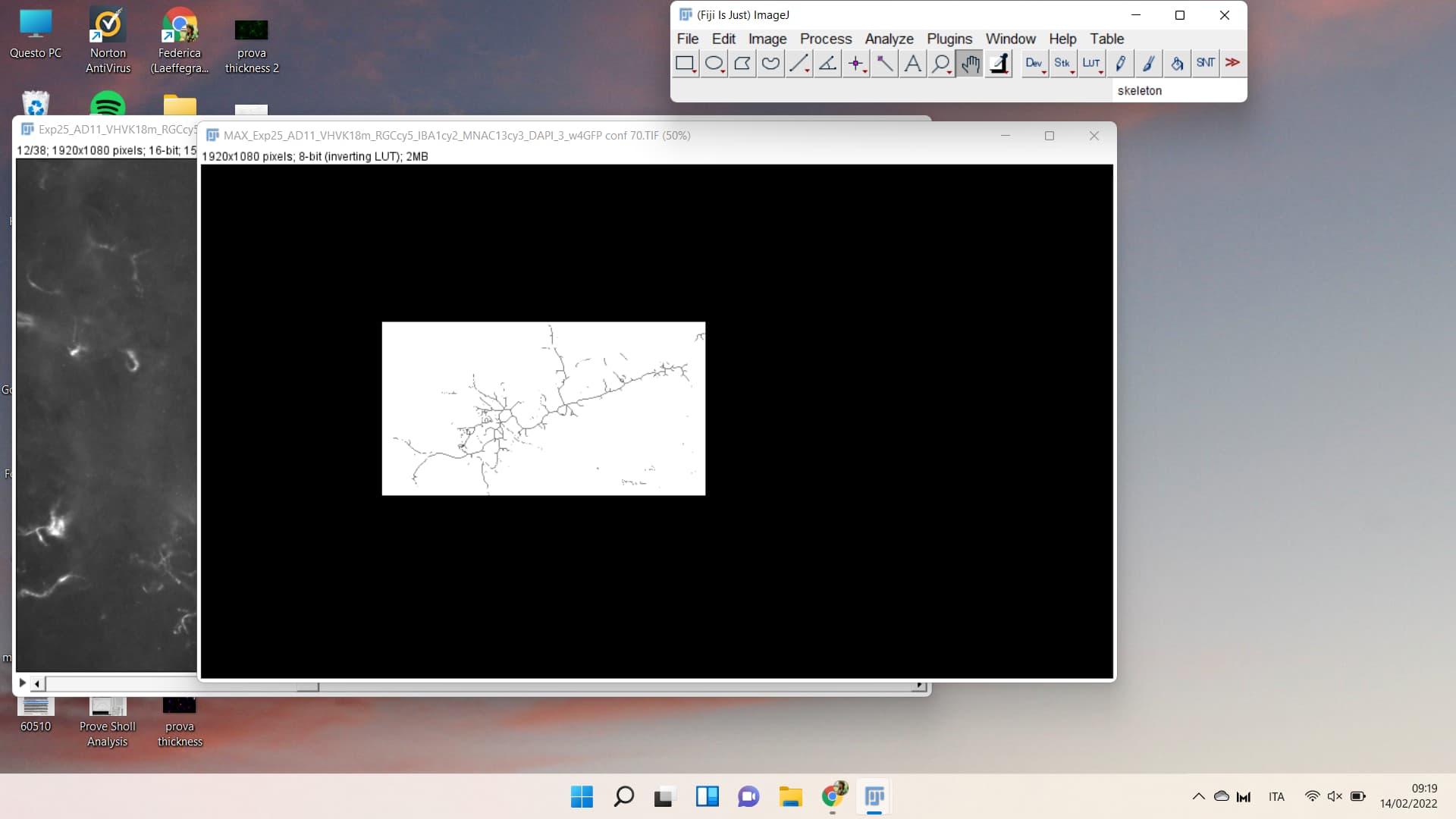Select the Rectangle selection tool
Viewport: 1456px width, 819px height.
tap(685, 64)
